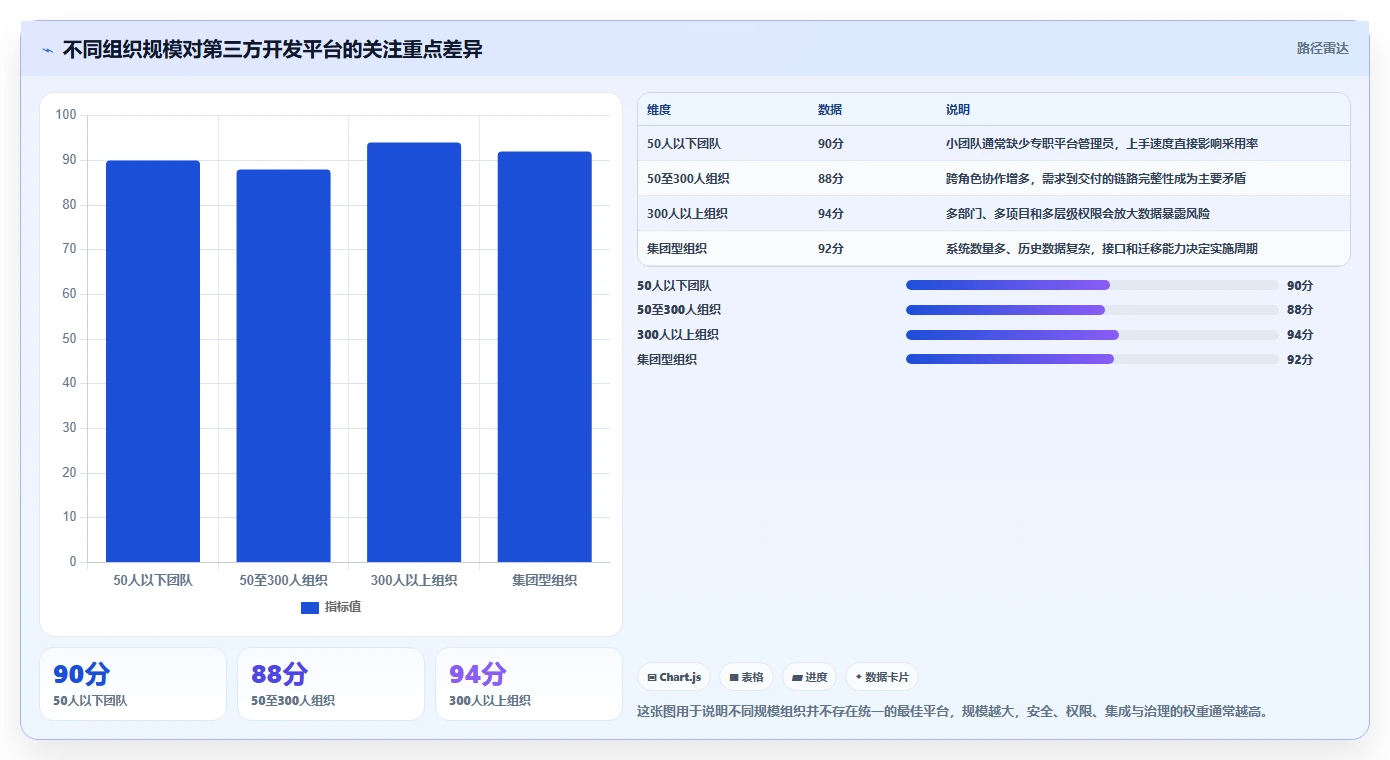
Task: Select the description starting with 系统数量多、历史数据复杂
Action: pyautogui.click(x=1102, y=249)
